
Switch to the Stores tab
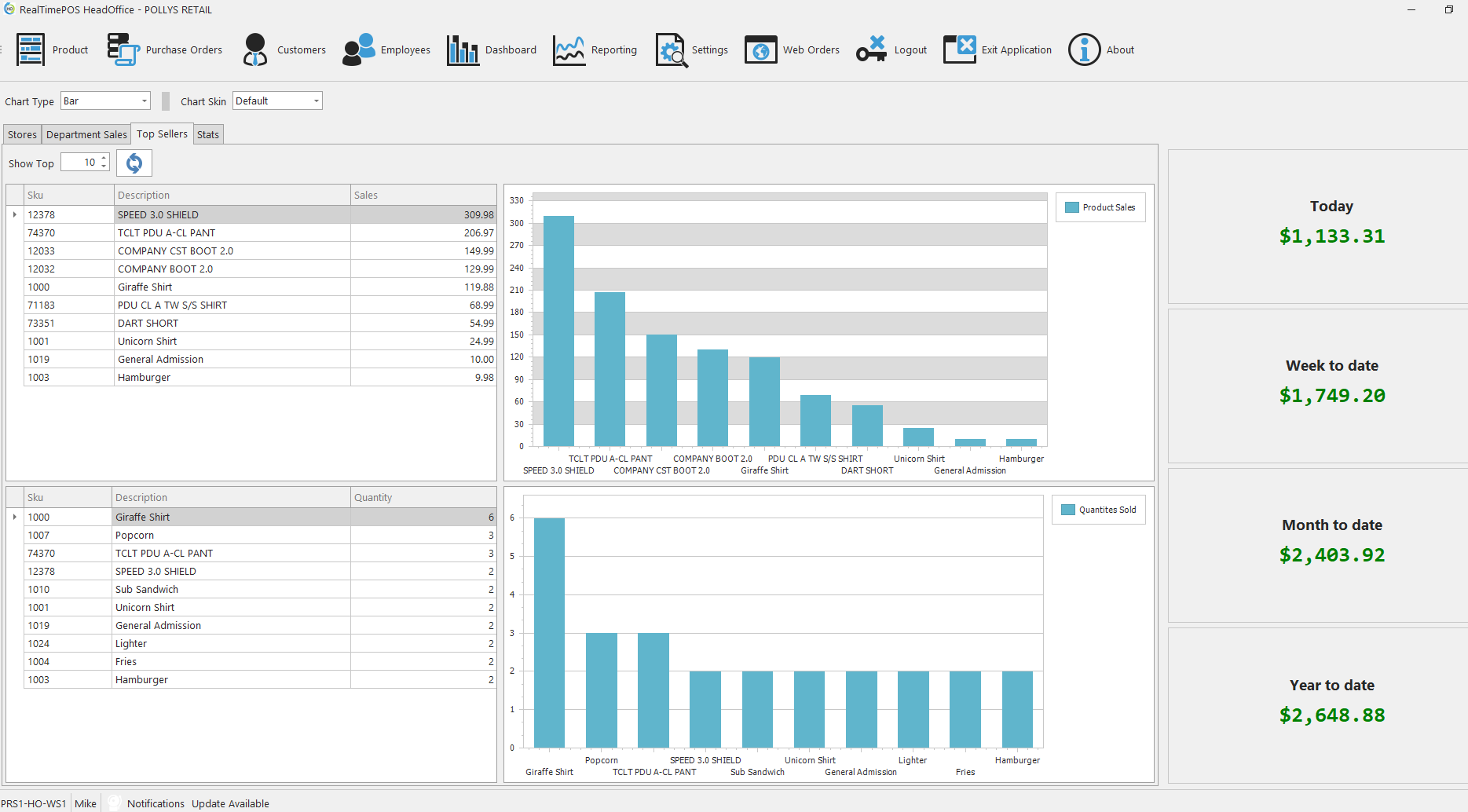coord(21,134)
